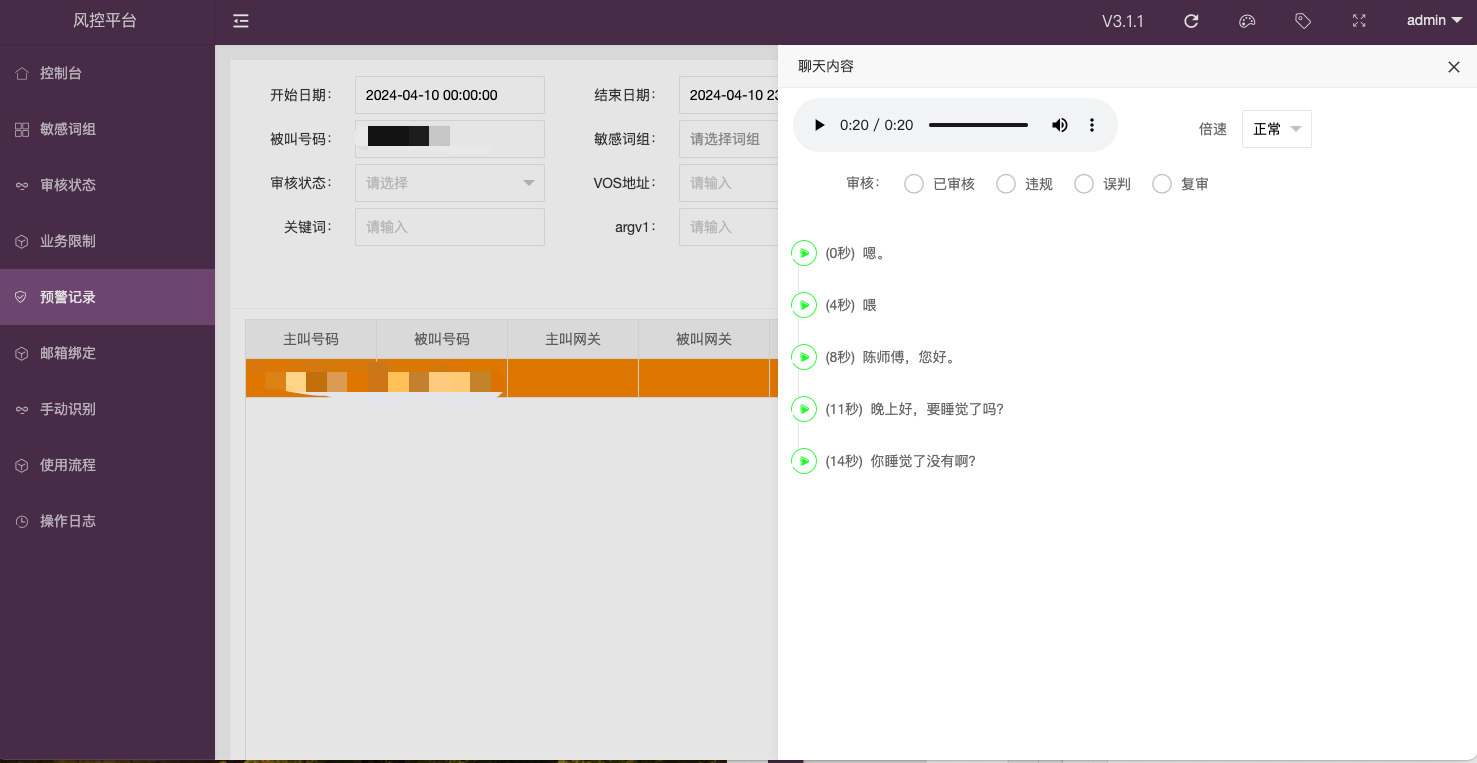
Task: Click the 结束日期 date field
Action: click(x=729, y=95)
